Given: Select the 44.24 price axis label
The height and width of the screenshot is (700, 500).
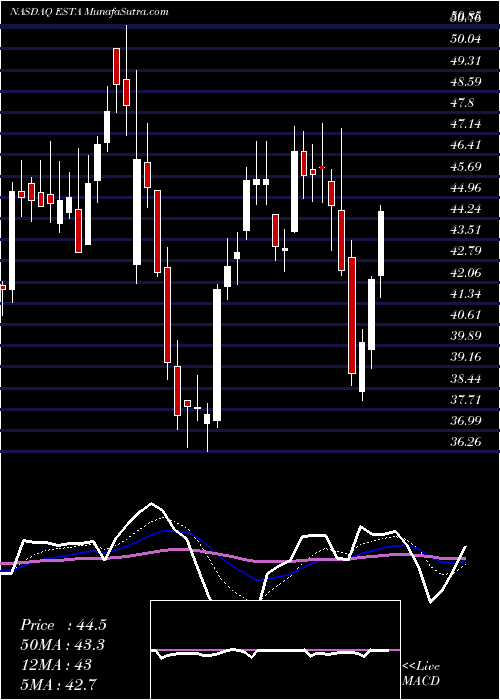Looking at the screenshot, I should coord(466,209).
